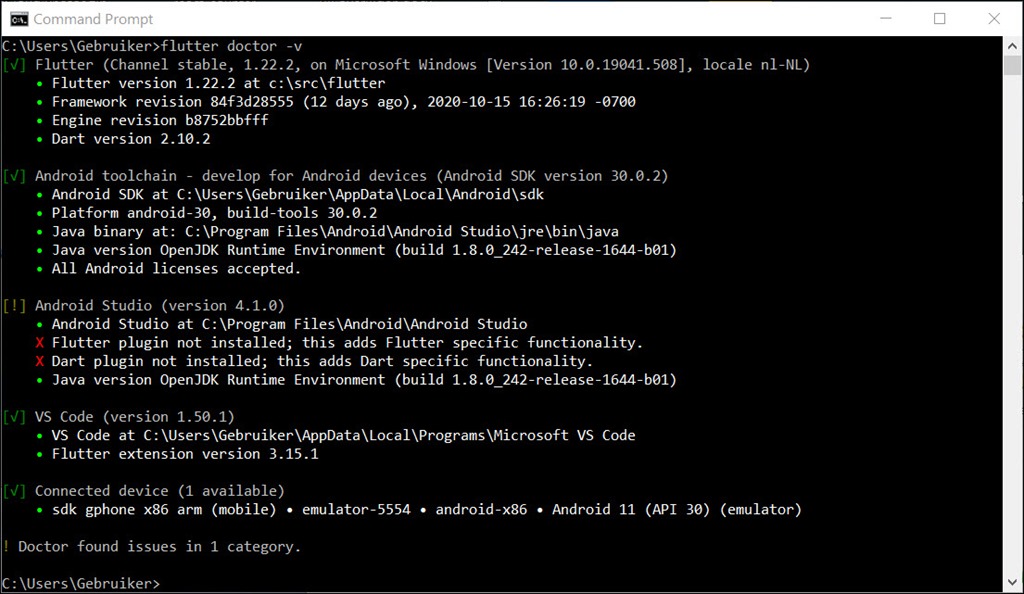Click the warning mark beside Android Studio
This screenshot has width=1024, height=594.
[x=14, y=305]
